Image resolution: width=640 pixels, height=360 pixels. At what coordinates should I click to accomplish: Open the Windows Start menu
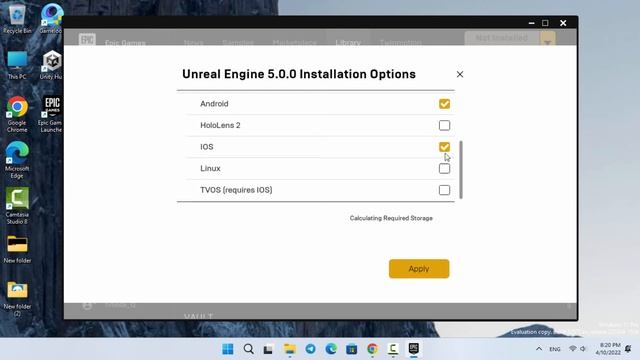pyautogui.click(x=228, y=349)
